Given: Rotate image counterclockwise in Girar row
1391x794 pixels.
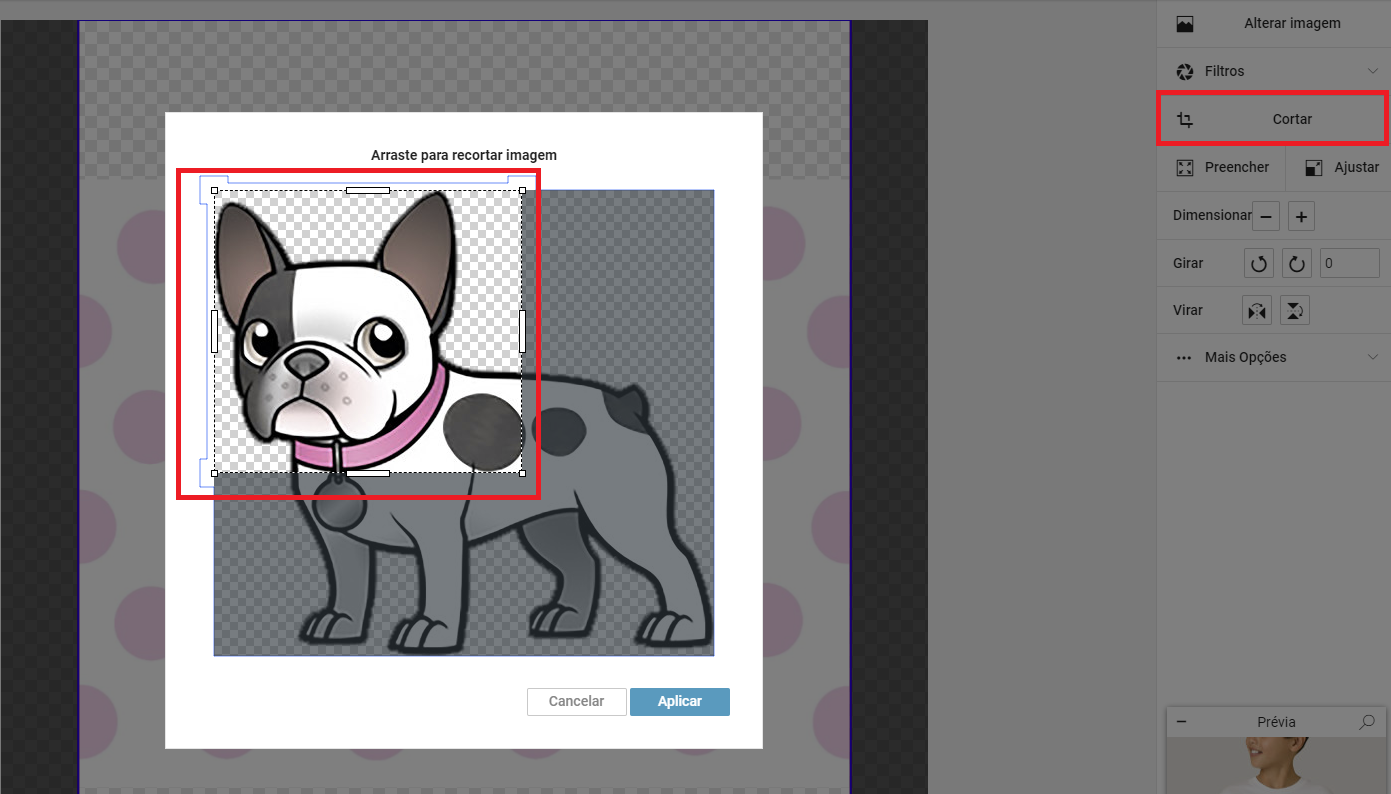Looking at the screenshot, I should (x=1258, y=264).
